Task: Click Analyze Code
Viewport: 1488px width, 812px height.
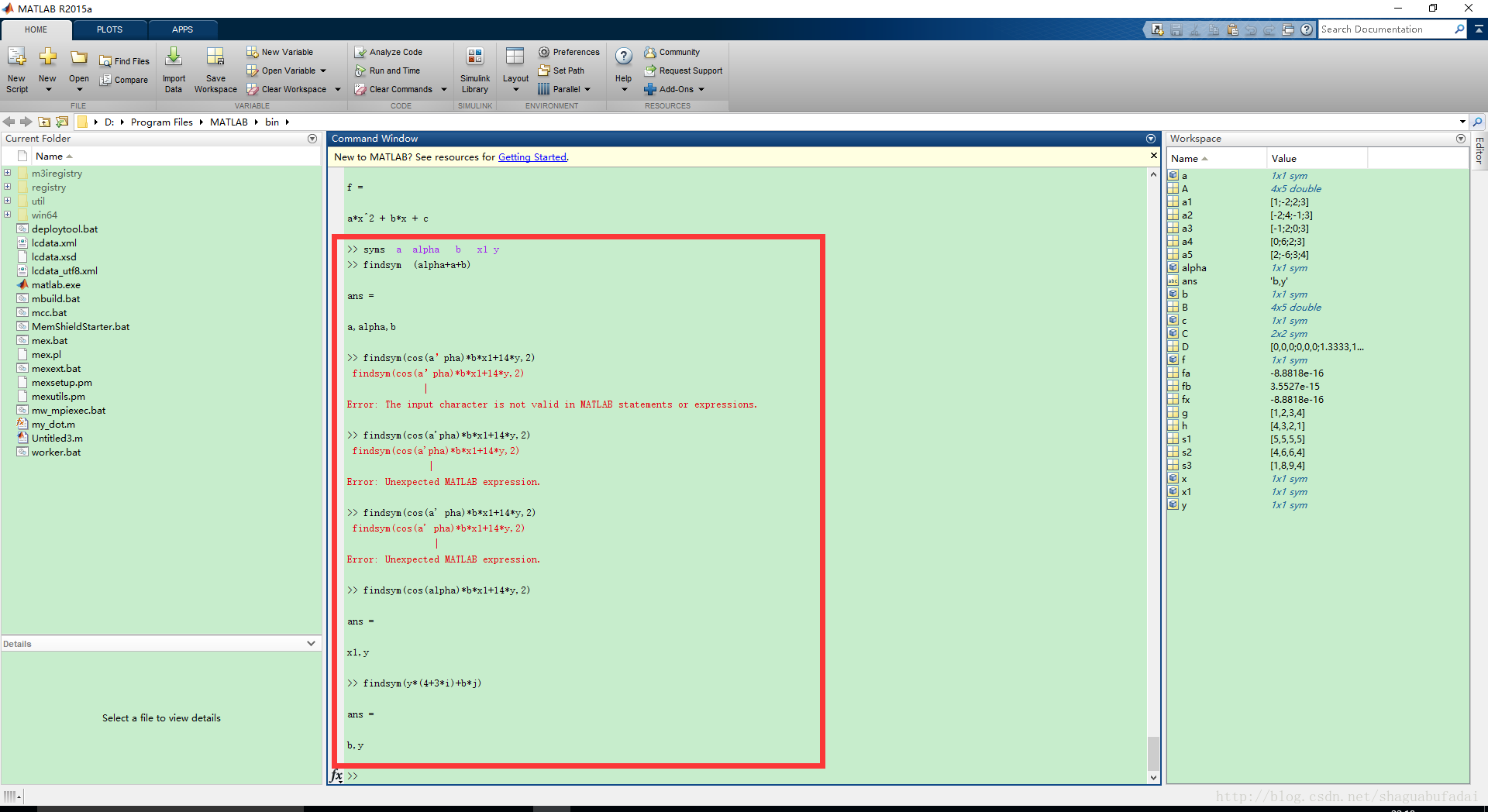Action: [388, 52]
